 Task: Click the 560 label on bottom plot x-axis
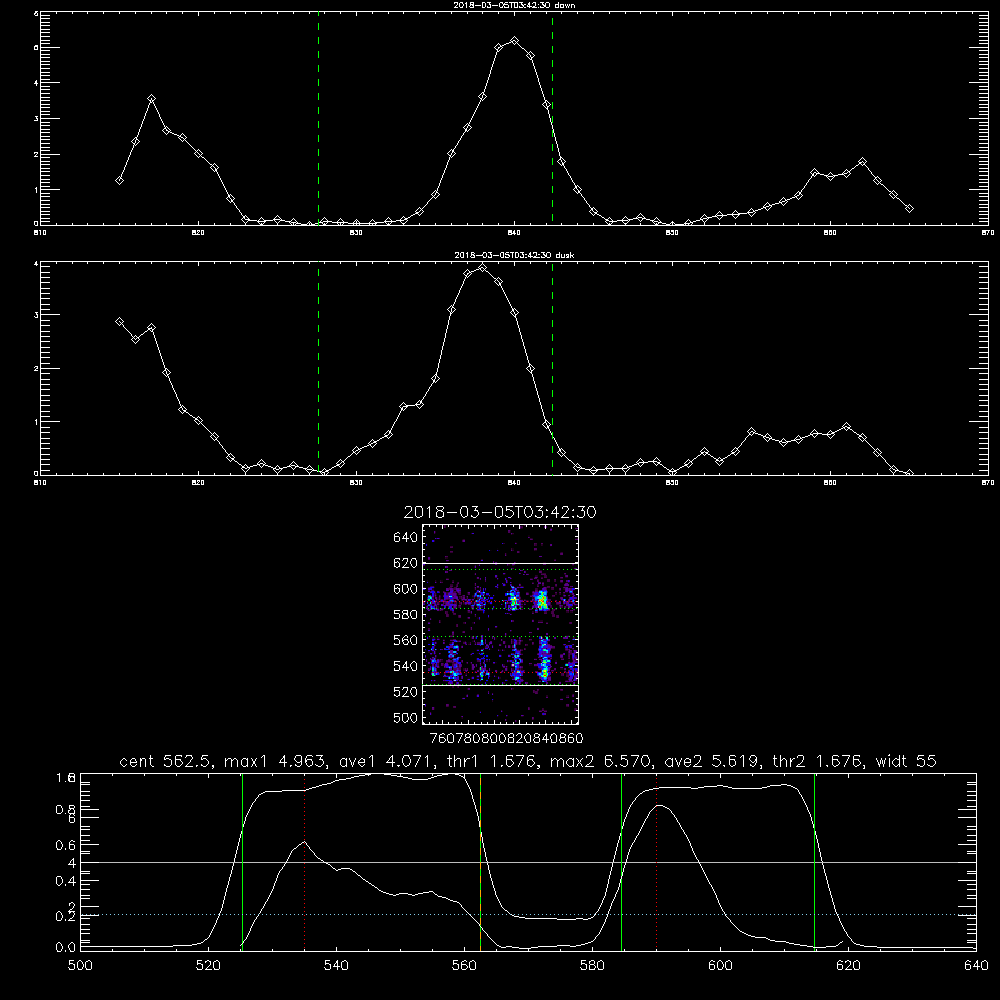(x=464, y=966)
